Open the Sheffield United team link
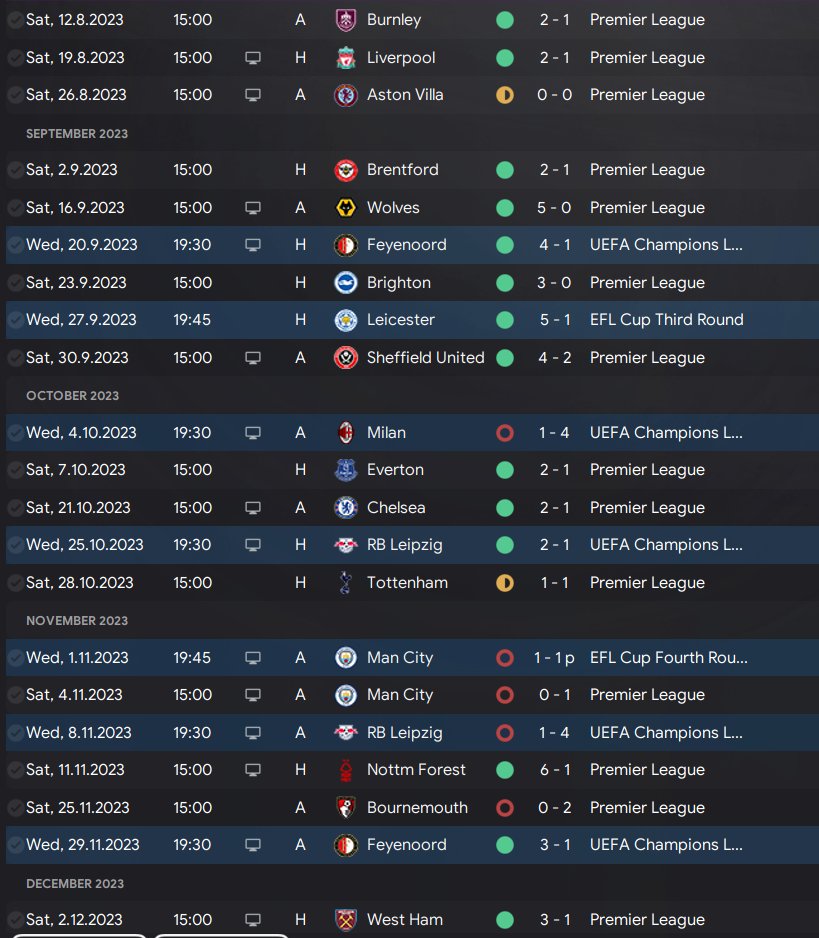Screen dimensions: 819x938 (425, 358)
